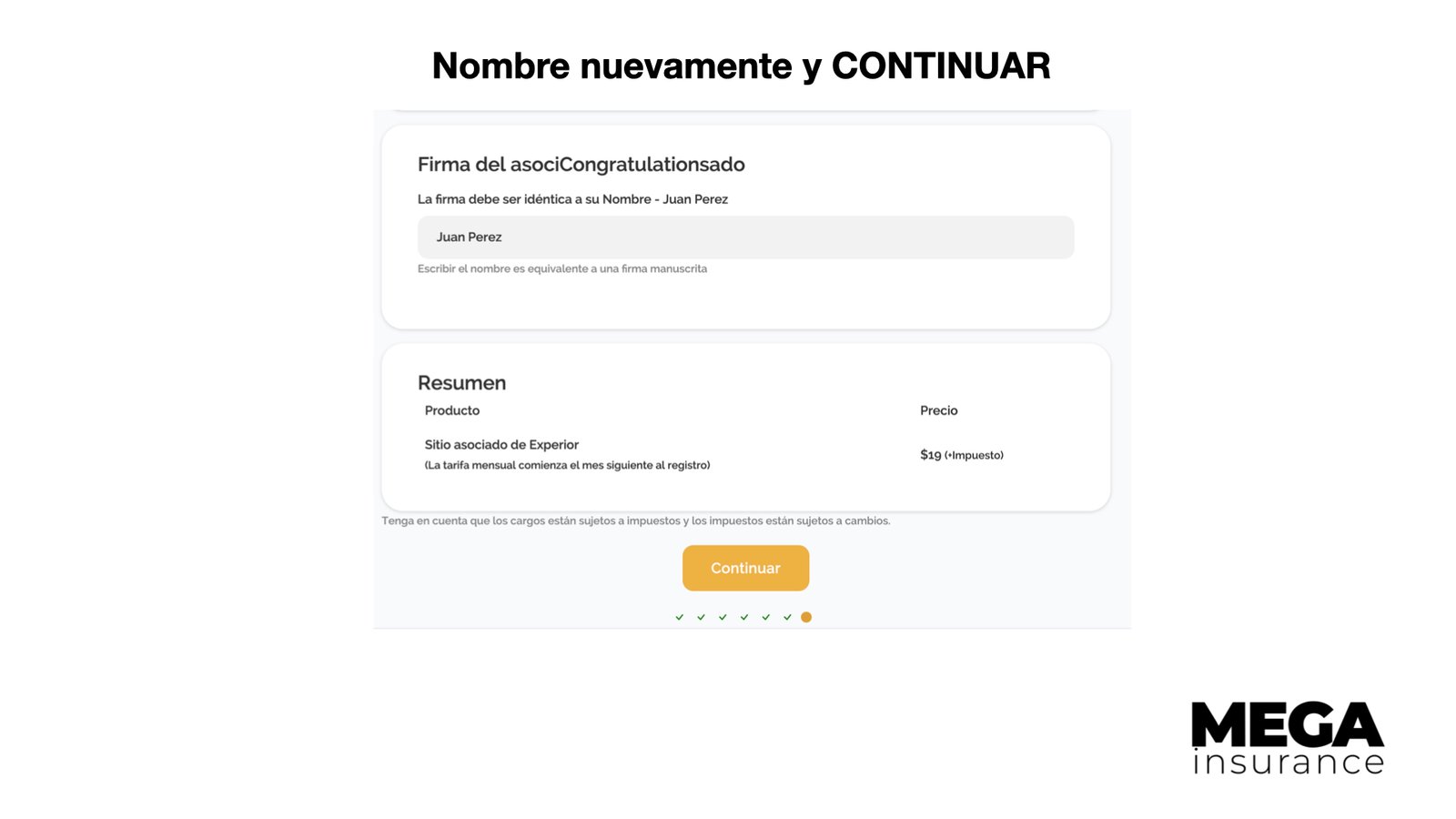The image size is (1456, 819).
Task: Select the fifth green checkmark indicator
Action: coord(766,617)
